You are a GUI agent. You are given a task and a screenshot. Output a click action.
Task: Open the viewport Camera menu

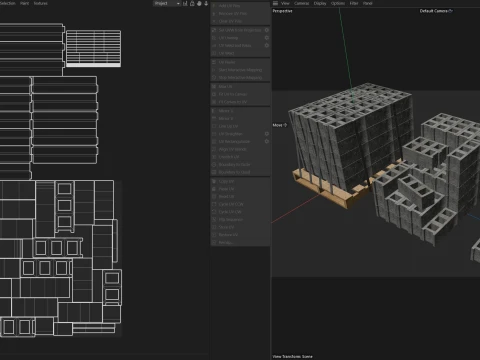point(302,3)
